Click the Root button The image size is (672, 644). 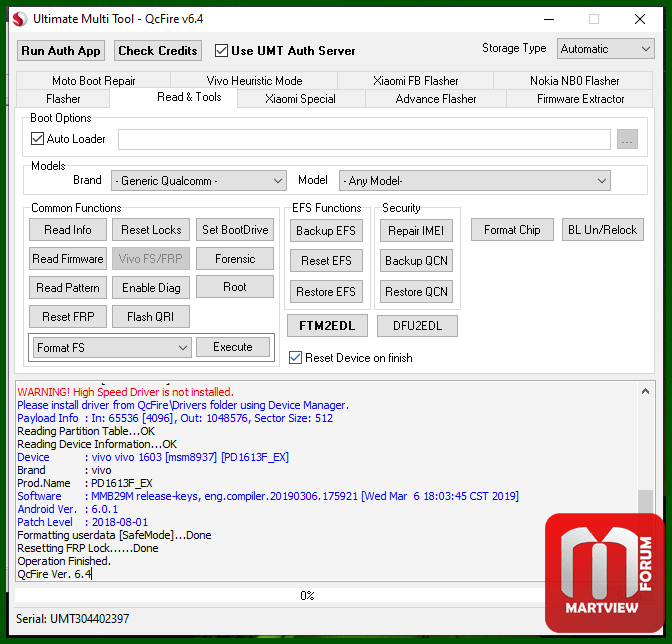(x=235, y=287)
